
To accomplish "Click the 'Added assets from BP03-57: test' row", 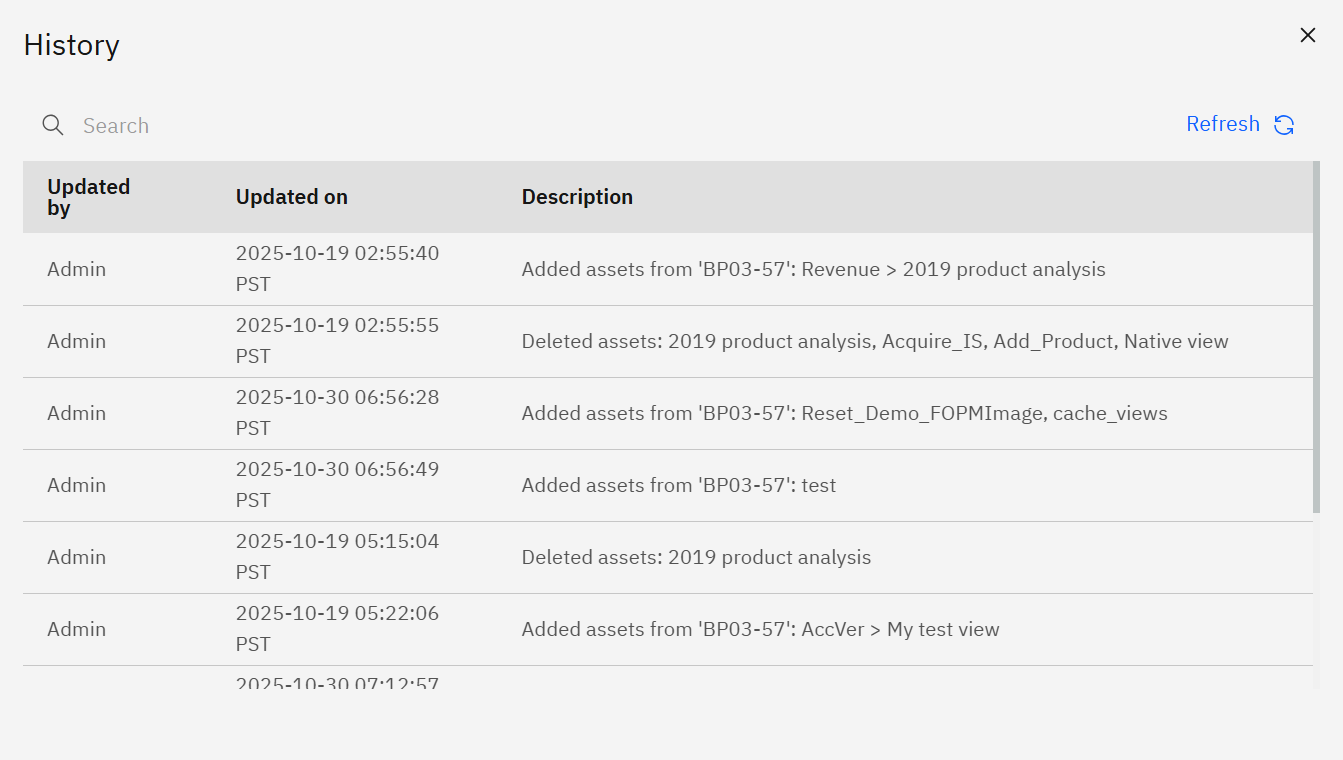I will pos(678,485).
